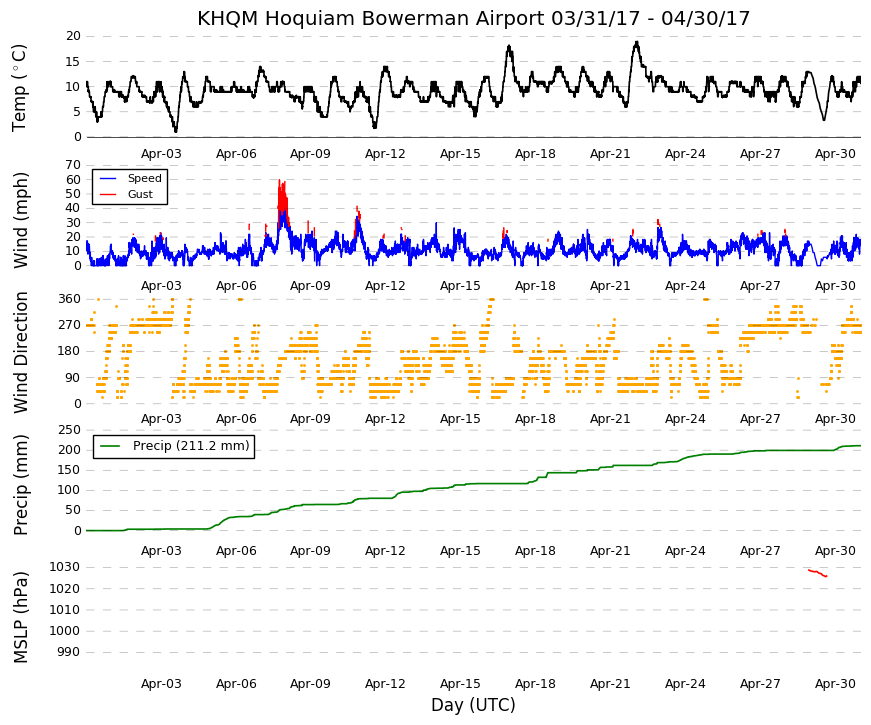Click the Precip (mm) axis label
The image size is (871, 725).
click(19, 484)
